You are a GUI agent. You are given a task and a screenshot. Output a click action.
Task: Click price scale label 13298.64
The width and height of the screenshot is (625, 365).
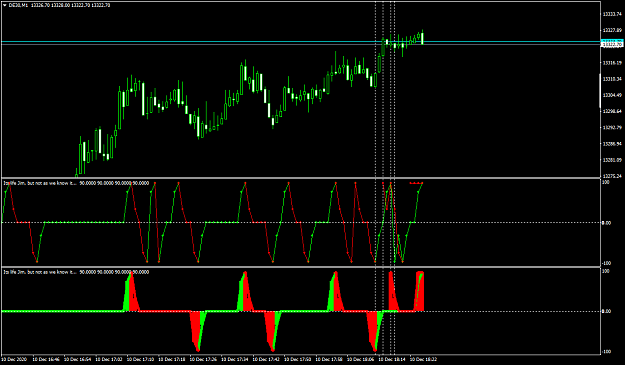(x=612, y=111)
